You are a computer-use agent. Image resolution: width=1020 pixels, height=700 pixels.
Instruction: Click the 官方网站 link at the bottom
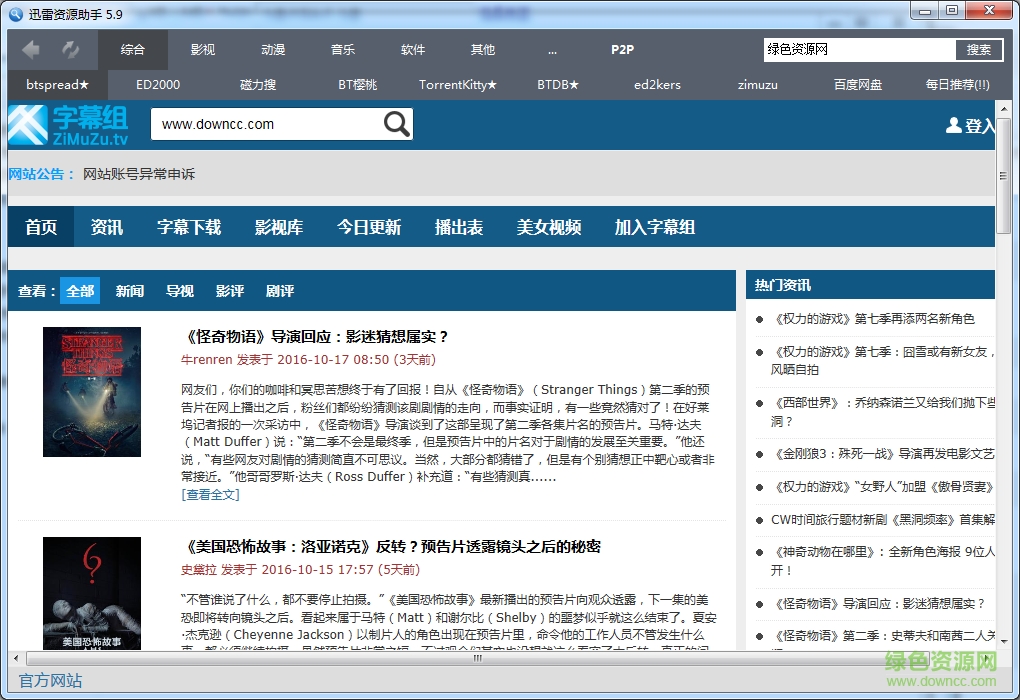click(49, 680)
